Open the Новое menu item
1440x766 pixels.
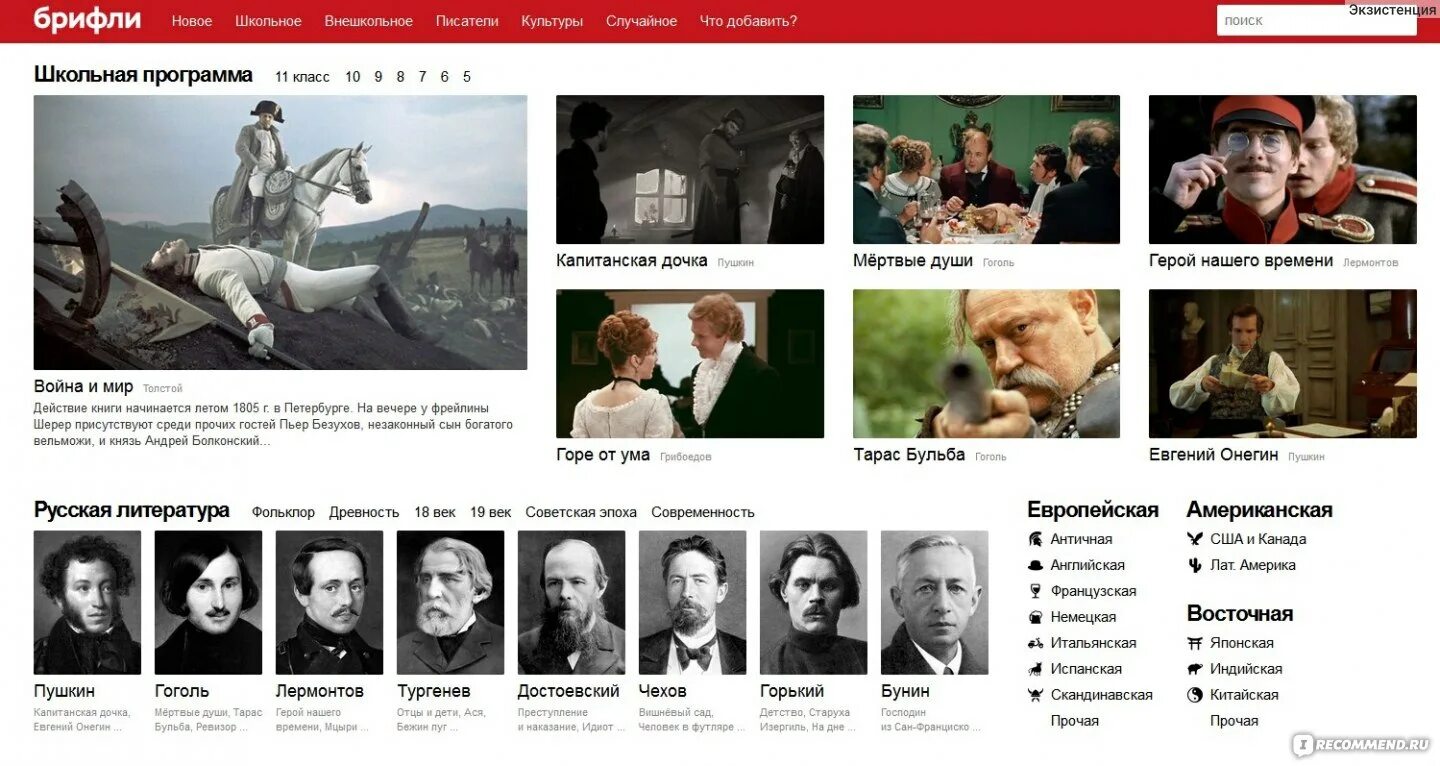[192, 21]
